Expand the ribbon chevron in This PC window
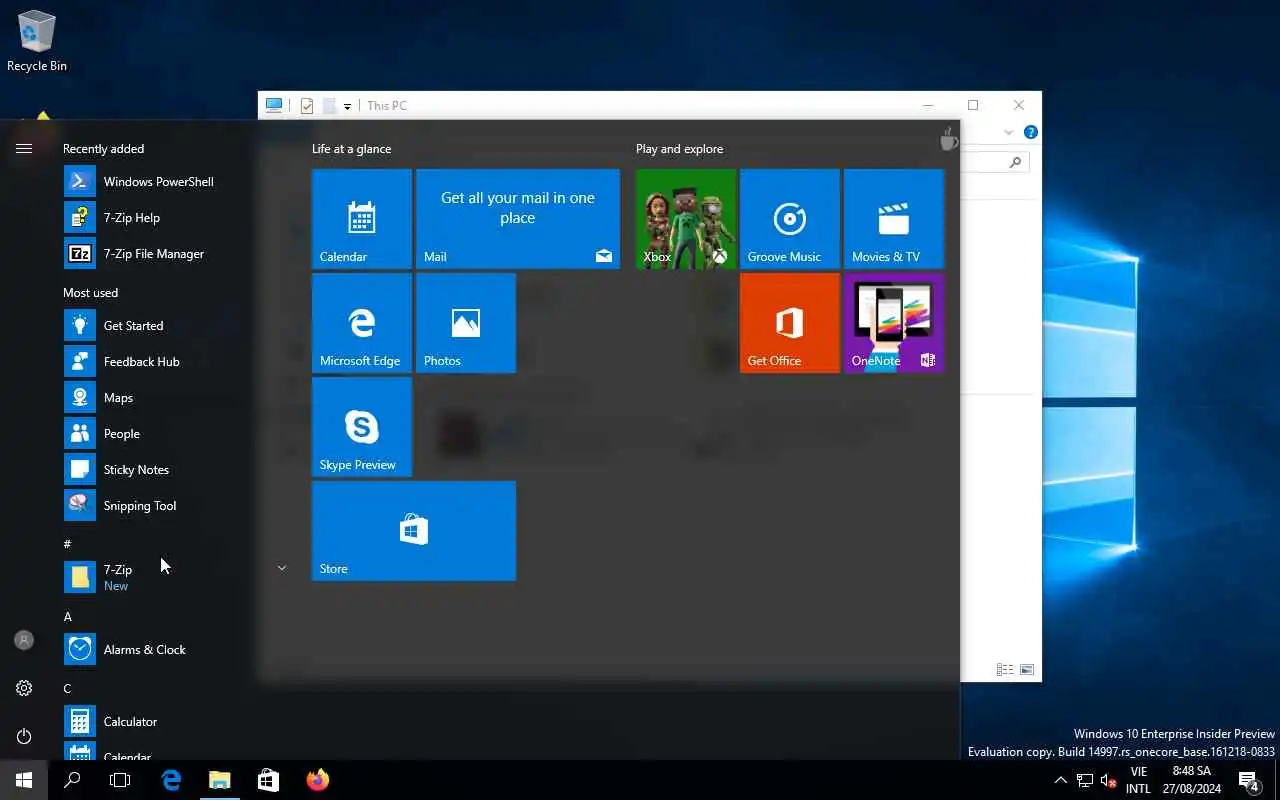The width and height of the screenshot is (1280, 800). point(1009,132)
